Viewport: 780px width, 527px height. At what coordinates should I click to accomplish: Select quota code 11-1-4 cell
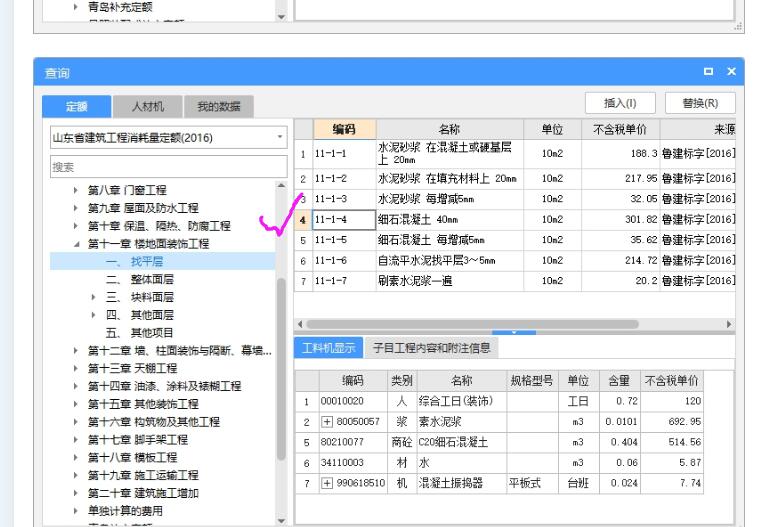click(344, 219)
